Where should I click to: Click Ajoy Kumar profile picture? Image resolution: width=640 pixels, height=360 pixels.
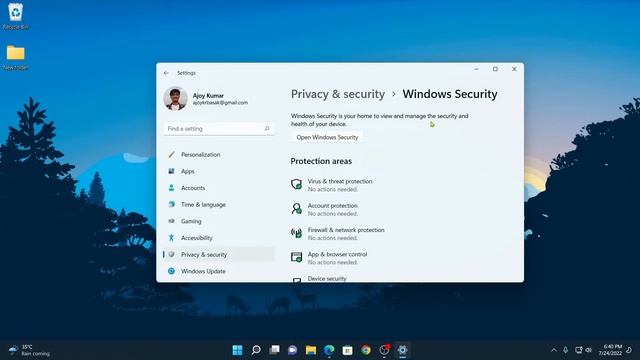point(176,98)
